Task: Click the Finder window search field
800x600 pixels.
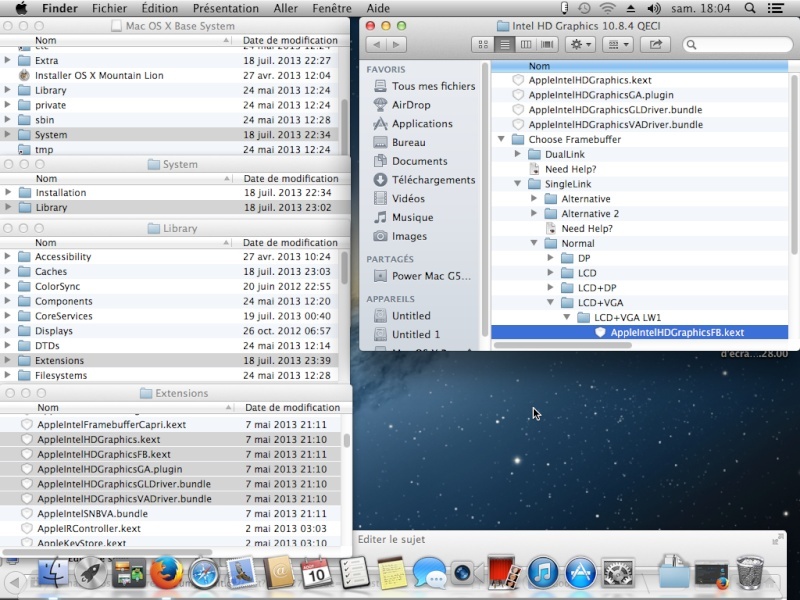Action: [x=738, y=44]
